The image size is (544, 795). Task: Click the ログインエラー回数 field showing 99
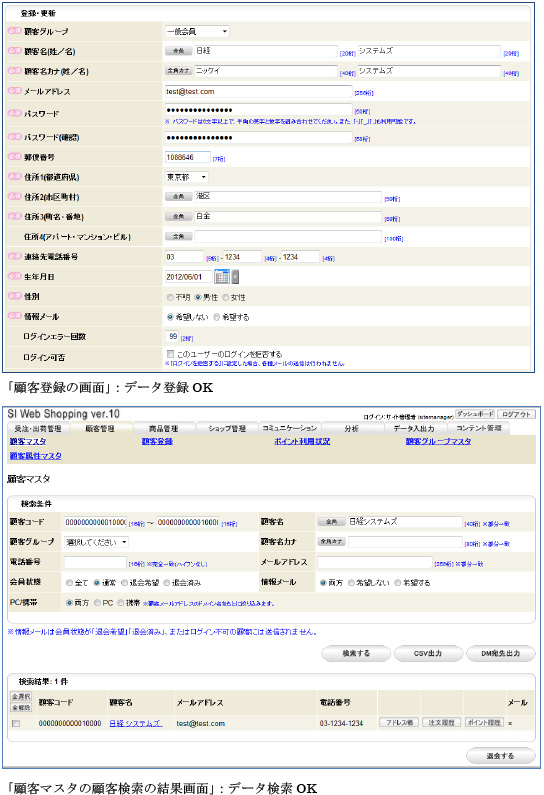click(x=172, y=336)
